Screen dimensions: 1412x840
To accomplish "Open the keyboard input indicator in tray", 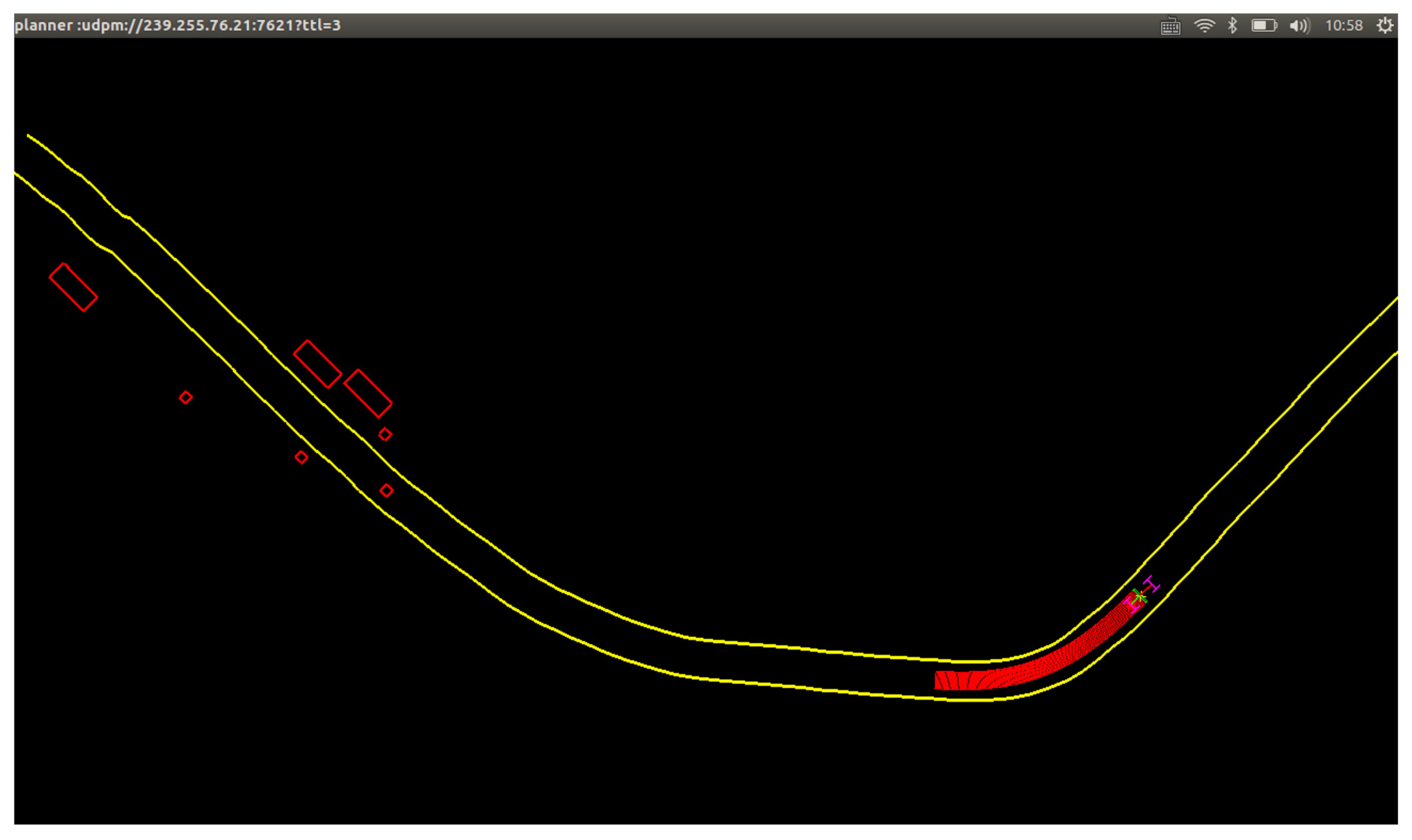I will click(1170, 26).
